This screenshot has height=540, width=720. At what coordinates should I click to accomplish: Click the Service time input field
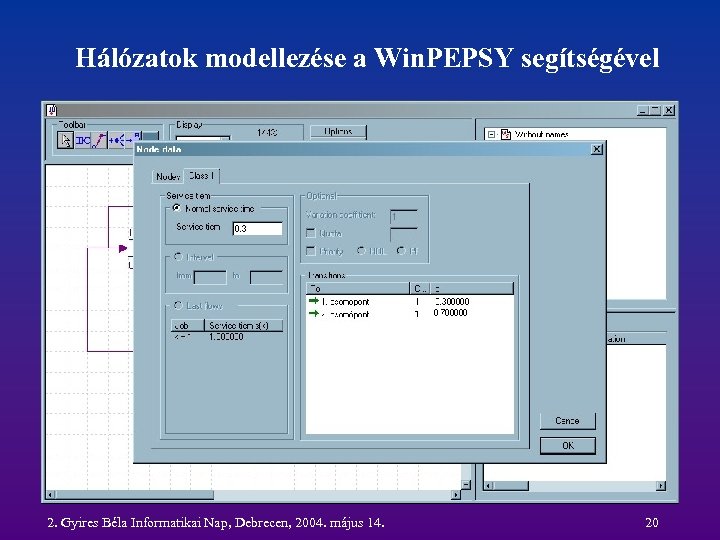(257, 229)
